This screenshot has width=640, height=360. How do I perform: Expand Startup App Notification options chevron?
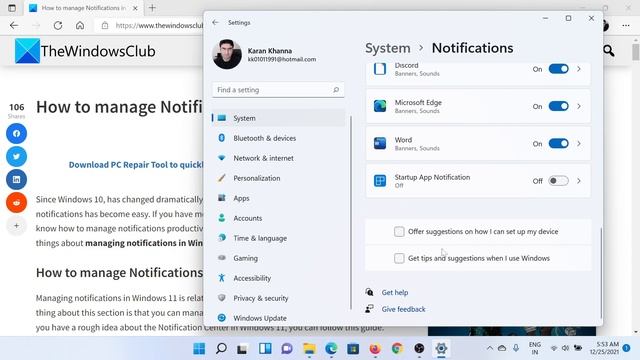(x=579, y=181)
